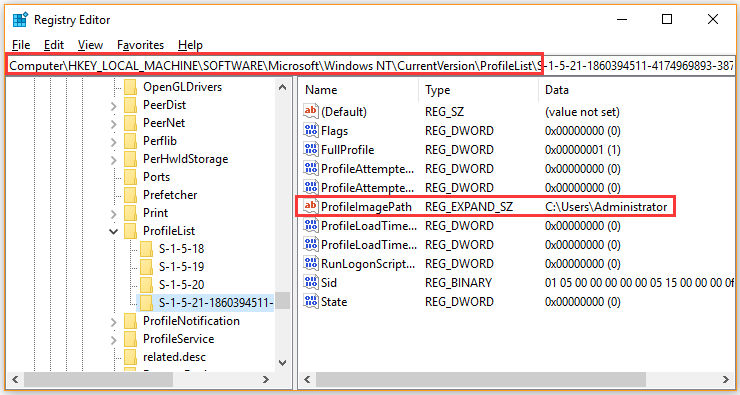Click the ProfileImagePath string value icon

pos(311,206)
